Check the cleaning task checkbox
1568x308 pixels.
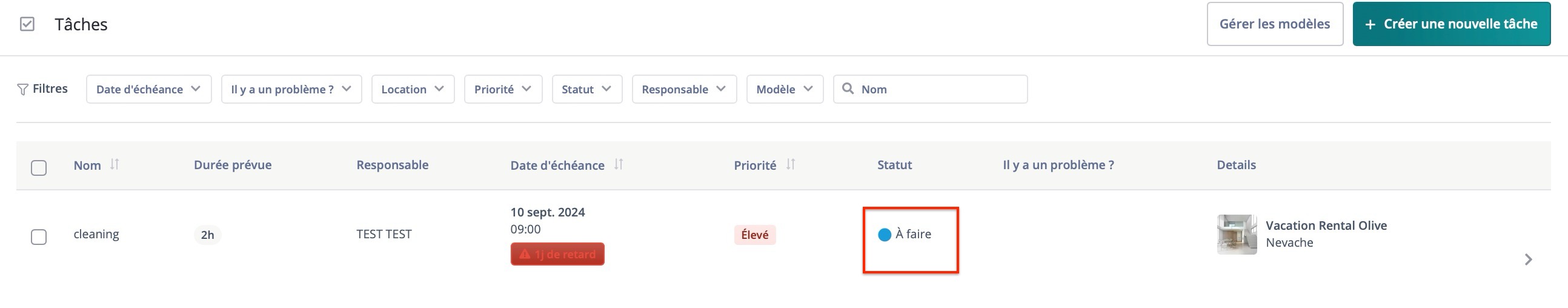38,237
